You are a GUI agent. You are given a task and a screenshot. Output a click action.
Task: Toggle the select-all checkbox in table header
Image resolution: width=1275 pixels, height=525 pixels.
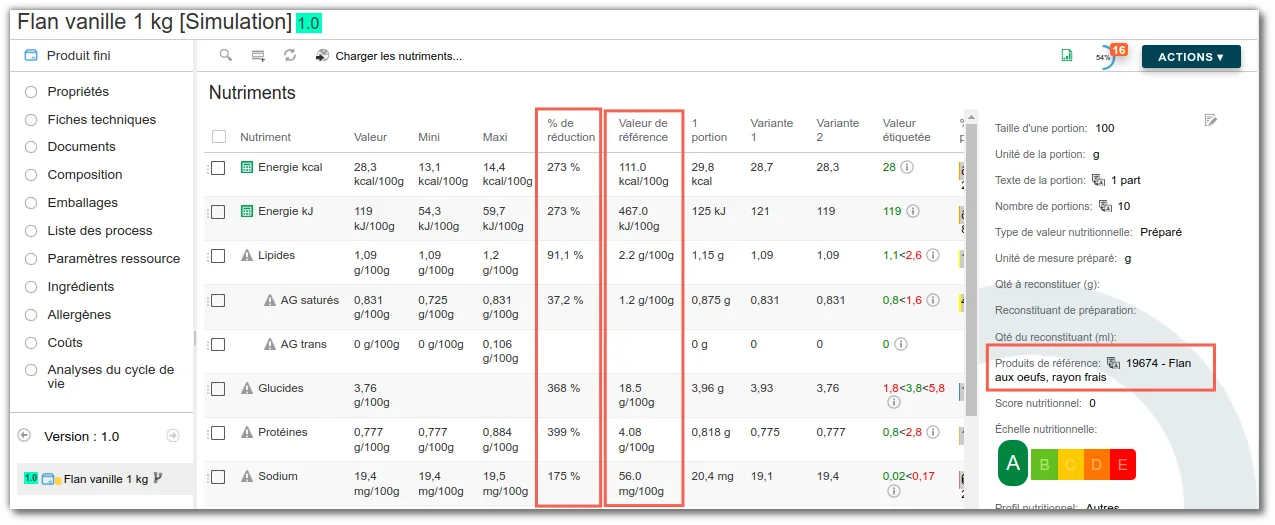219,137
